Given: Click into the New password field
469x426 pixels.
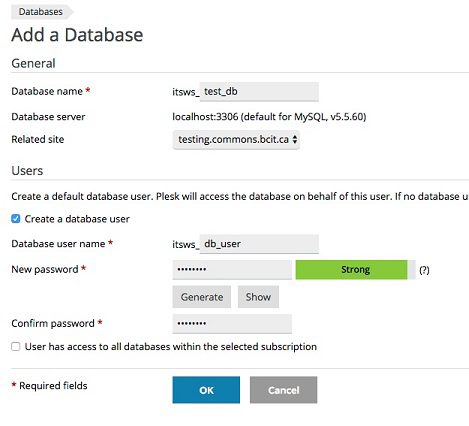Looking at the screenshot, I should [232, 270].
